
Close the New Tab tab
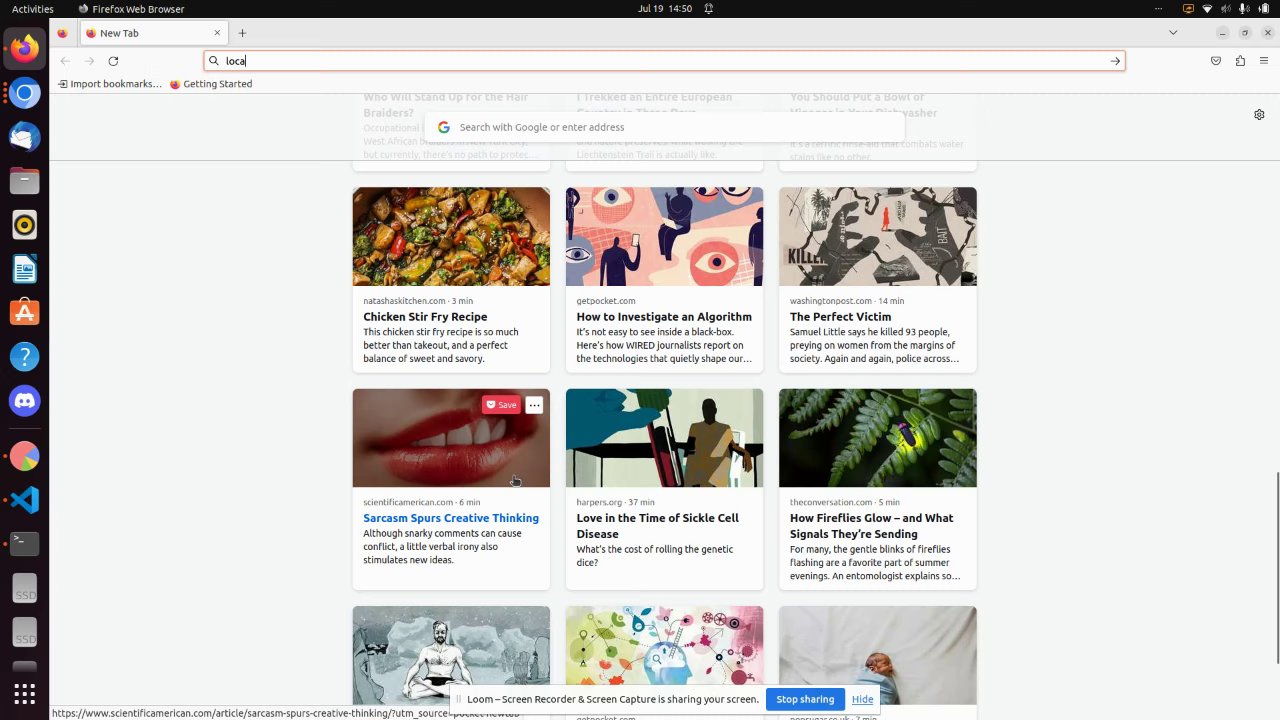point(217,33)
